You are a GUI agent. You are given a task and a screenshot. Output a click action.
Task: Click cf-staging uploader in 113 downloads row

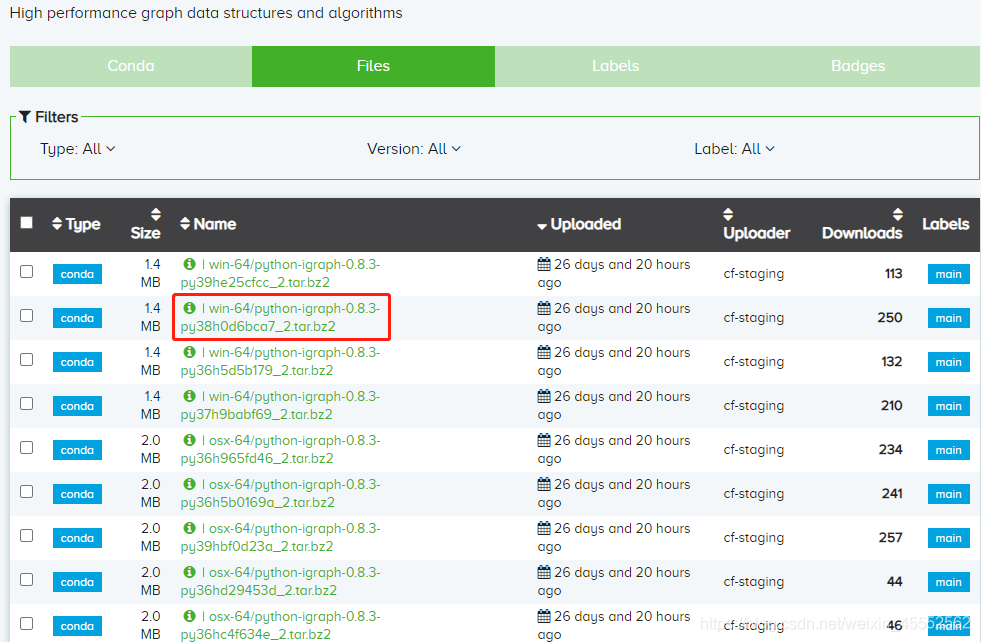pyautogui.click(x=753, y=273)
